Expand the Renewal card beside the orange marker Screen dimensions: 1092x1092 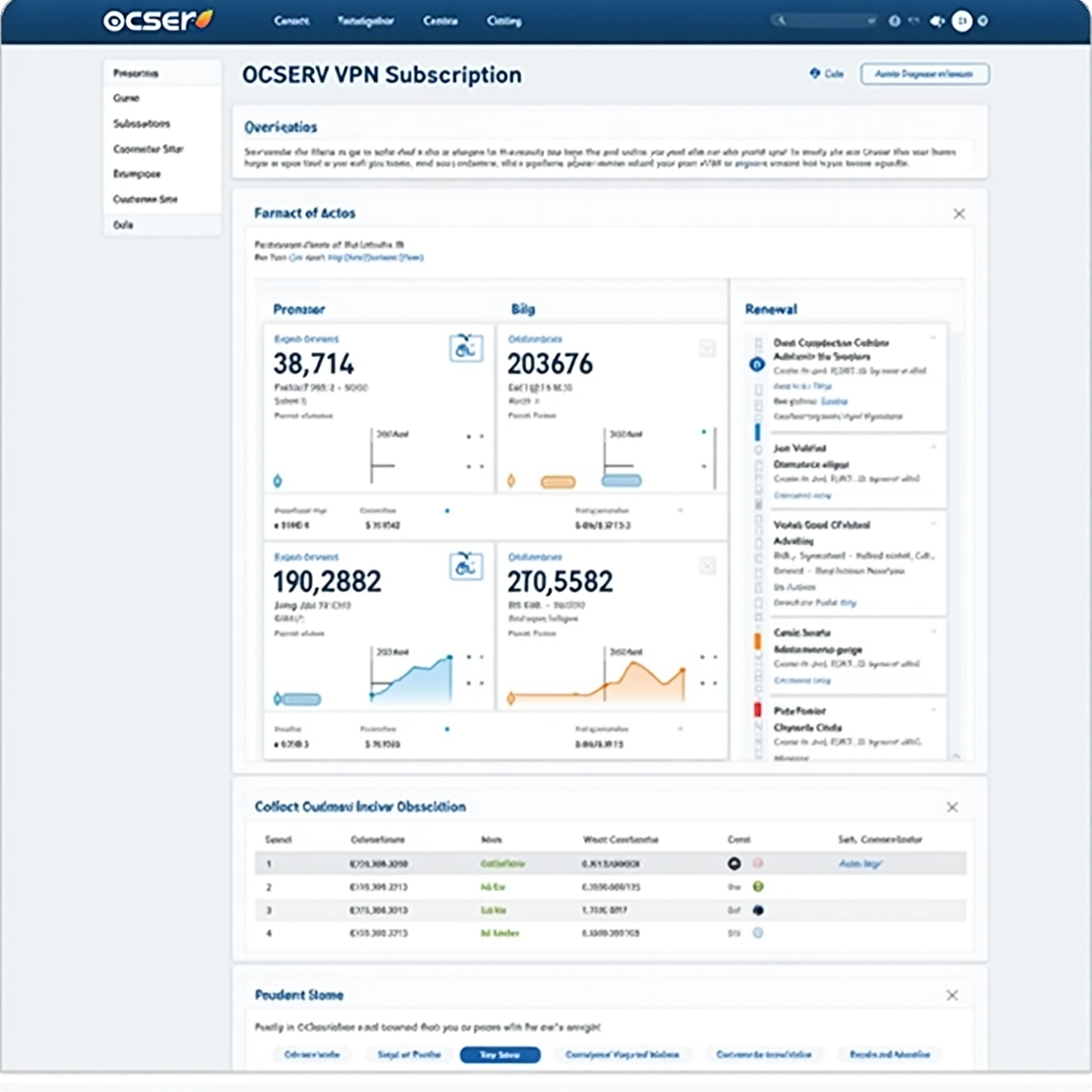[x=933, y=632]
